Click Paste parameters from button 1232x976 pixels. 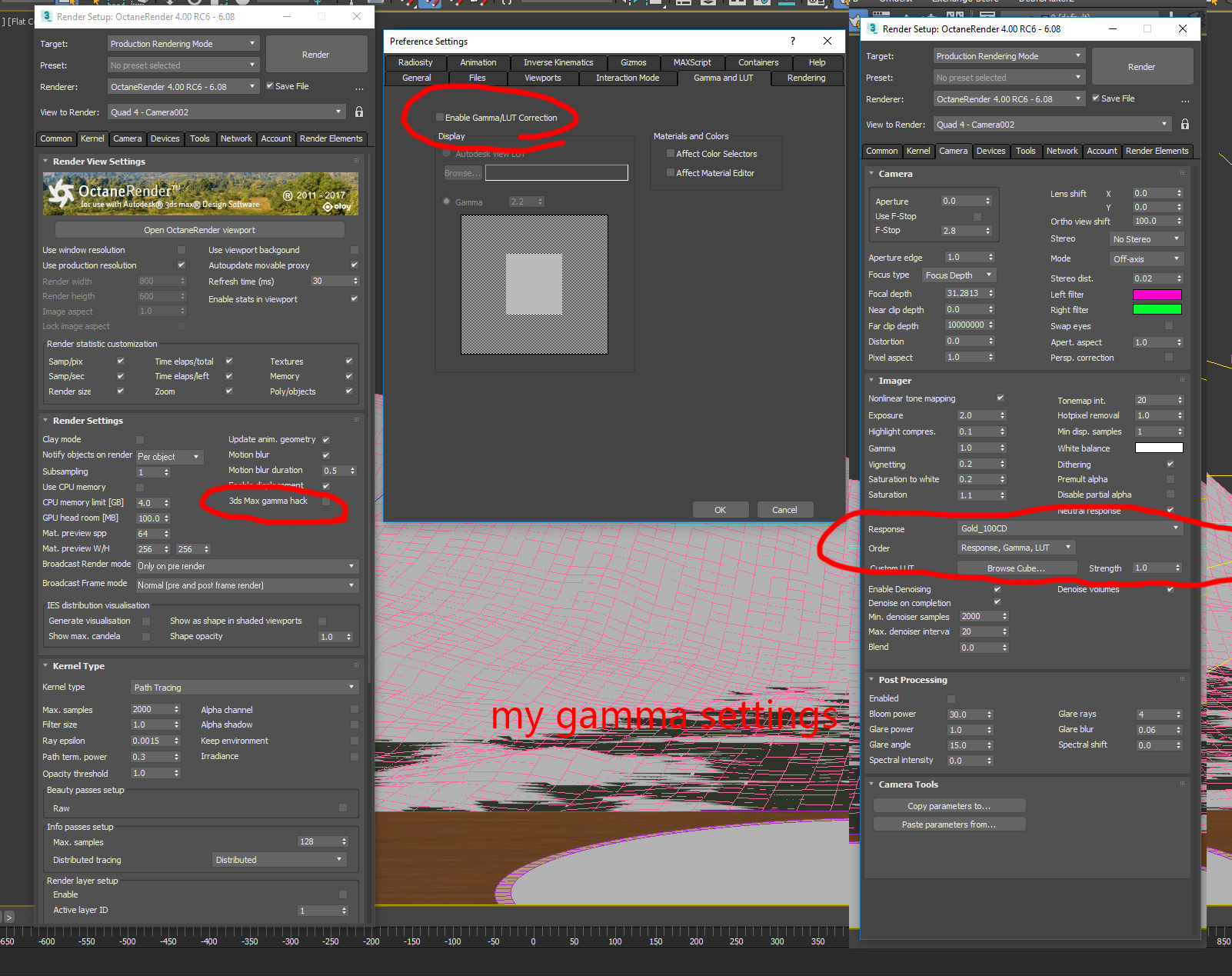949,824
